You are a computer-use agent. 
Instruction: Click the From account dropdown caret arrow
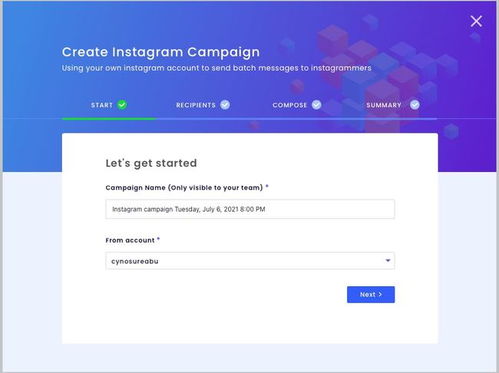388,260
